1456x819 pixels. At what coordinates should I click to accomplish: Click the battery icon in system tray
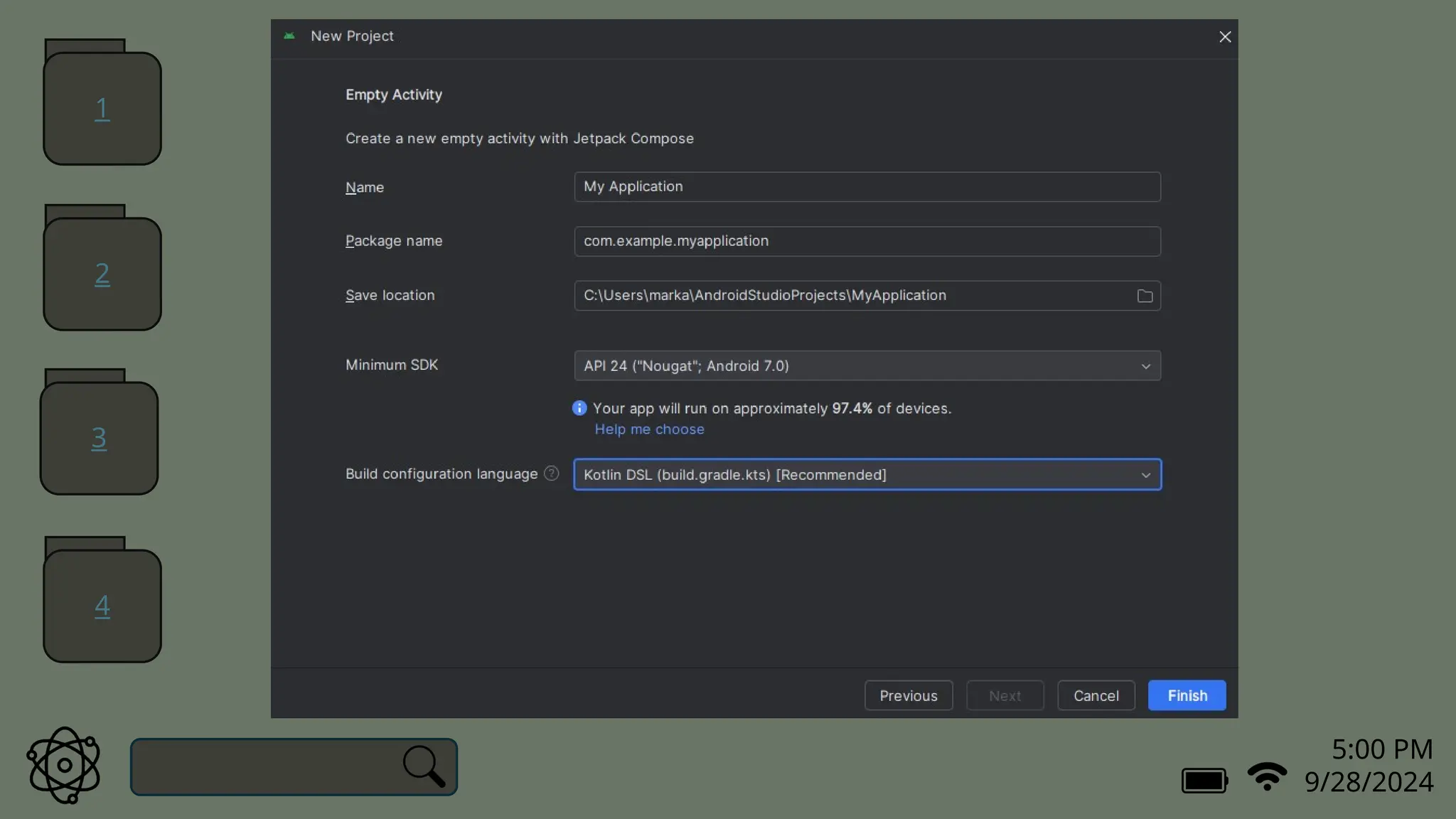click(x=1204, y=781)
